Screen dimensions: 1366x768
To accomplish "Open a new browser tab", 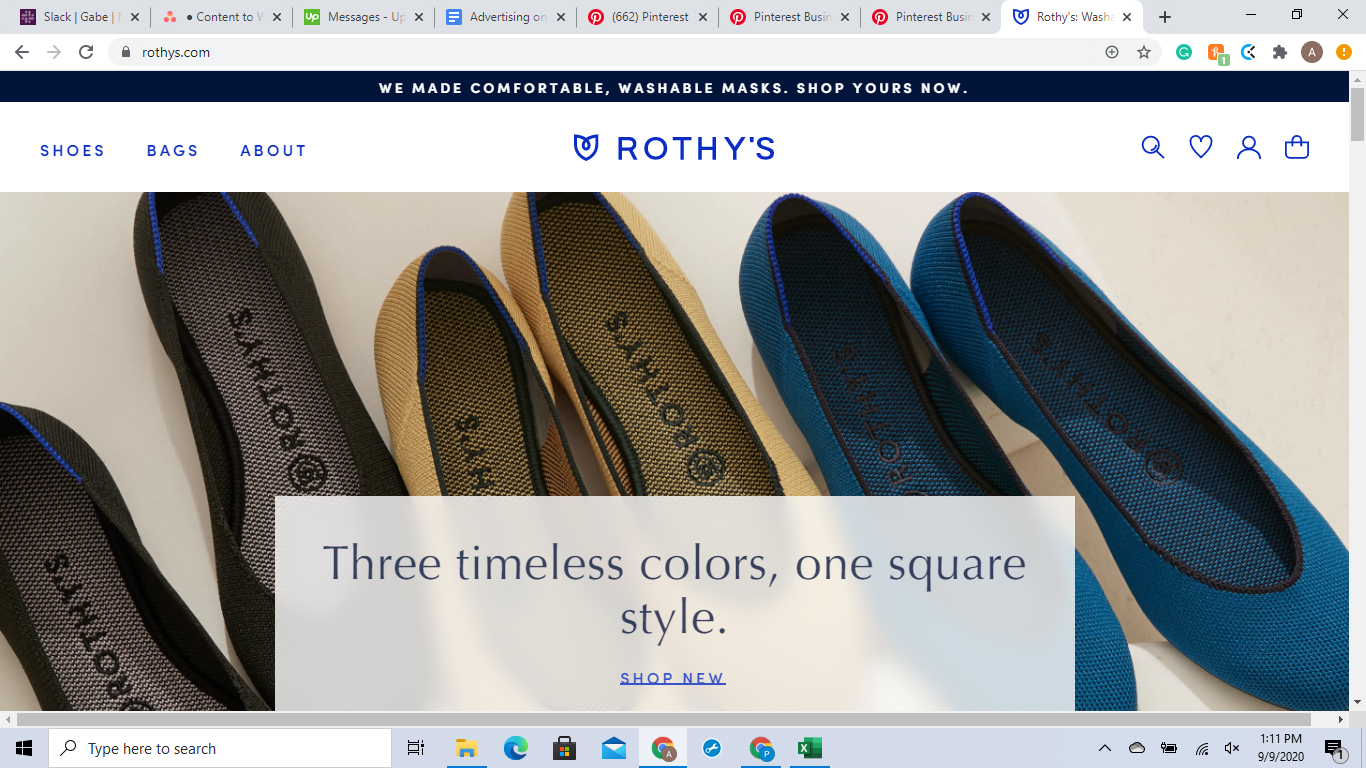I will (1165, 17).
